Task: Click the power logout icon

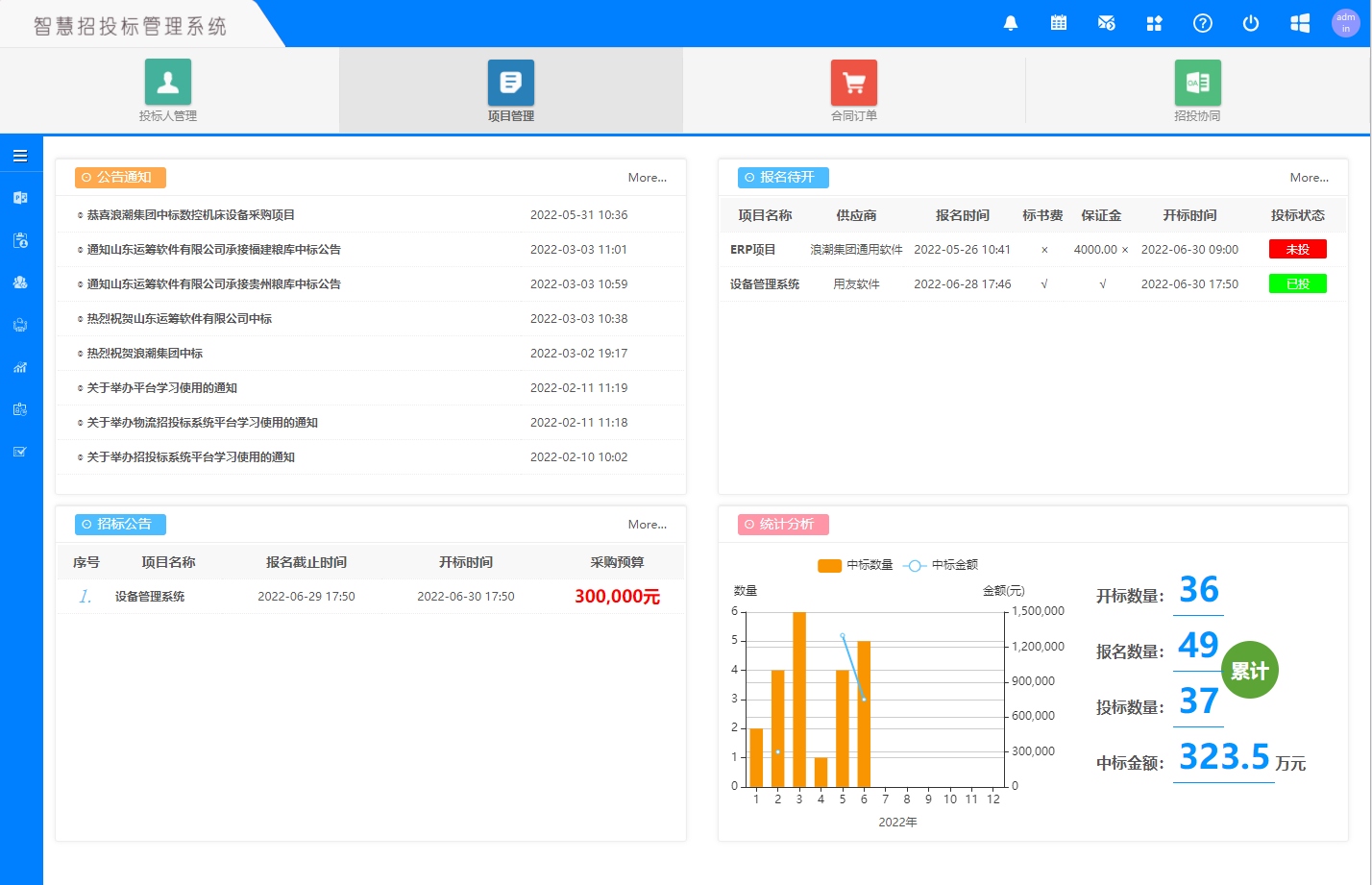Action: tap(1251, 23)
